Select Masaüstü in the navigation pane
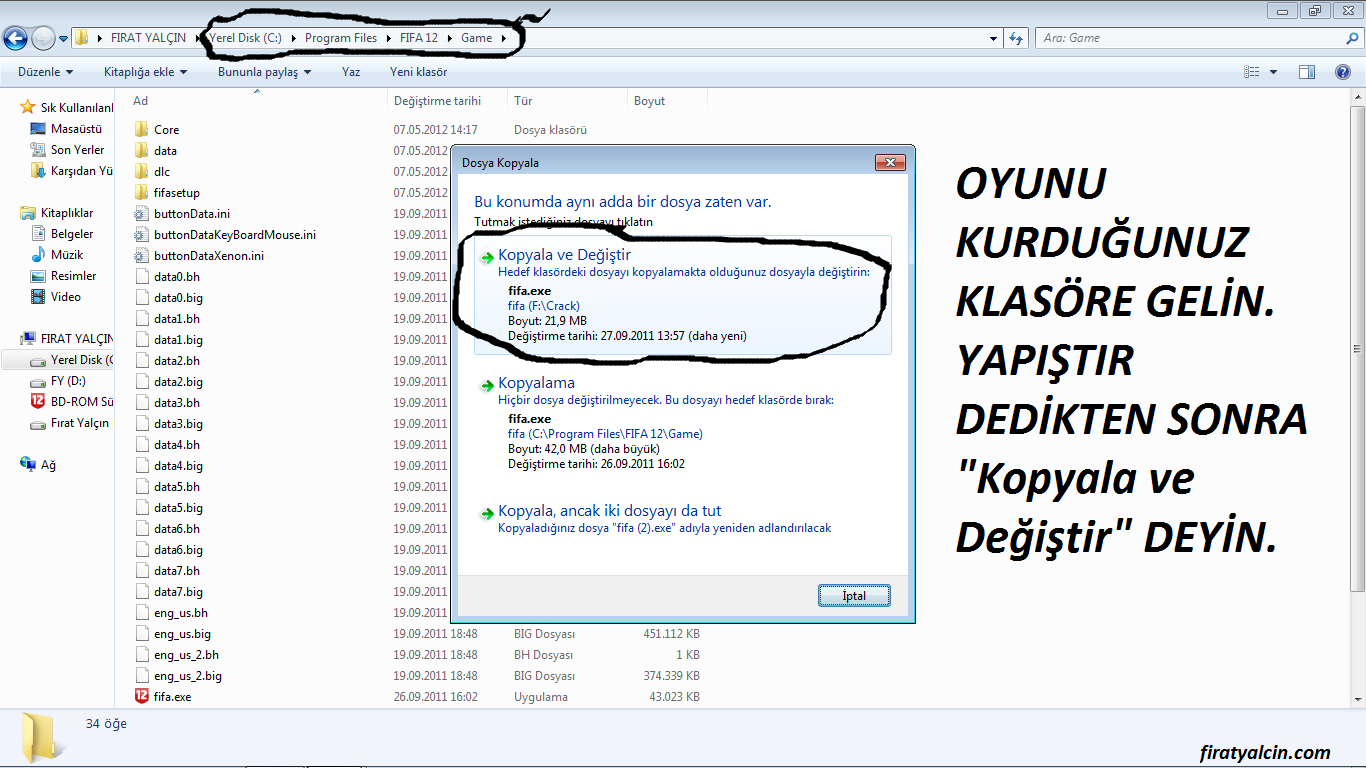Image resolution: width=1366 pixels, height=768 pixels. 76,129
